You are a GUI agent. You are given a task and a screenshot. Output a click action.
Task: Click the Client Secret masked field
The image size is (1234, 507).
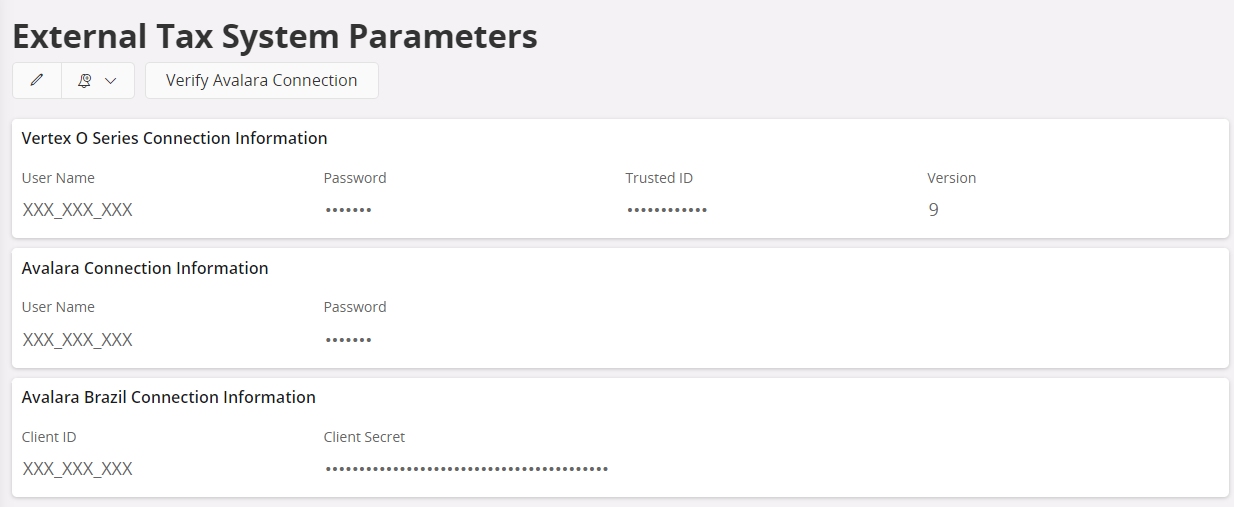coord(466,469)
